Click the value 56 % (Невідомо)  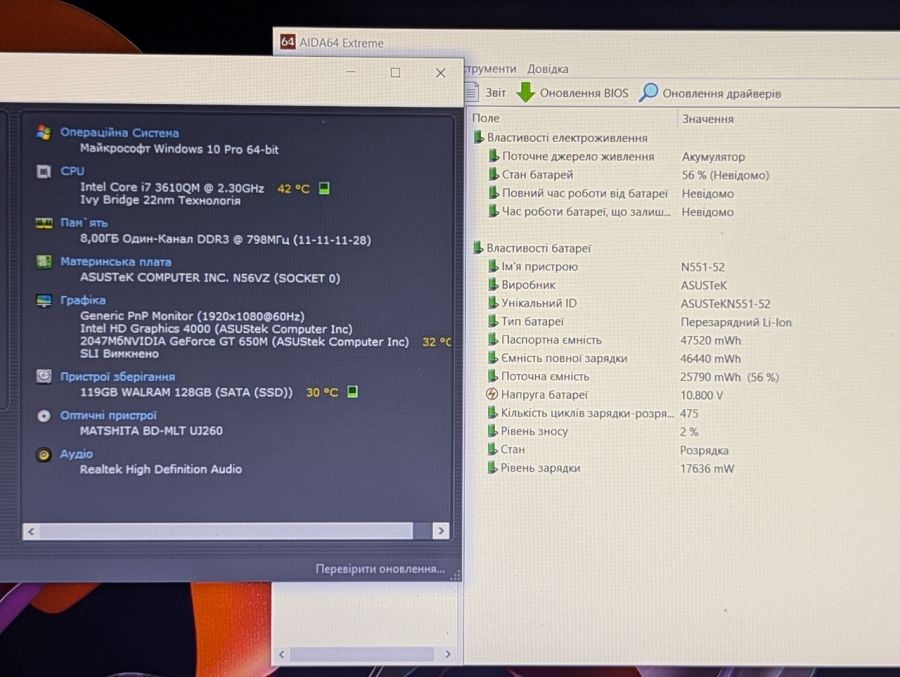pyautogui.click(x=726, y=175)
